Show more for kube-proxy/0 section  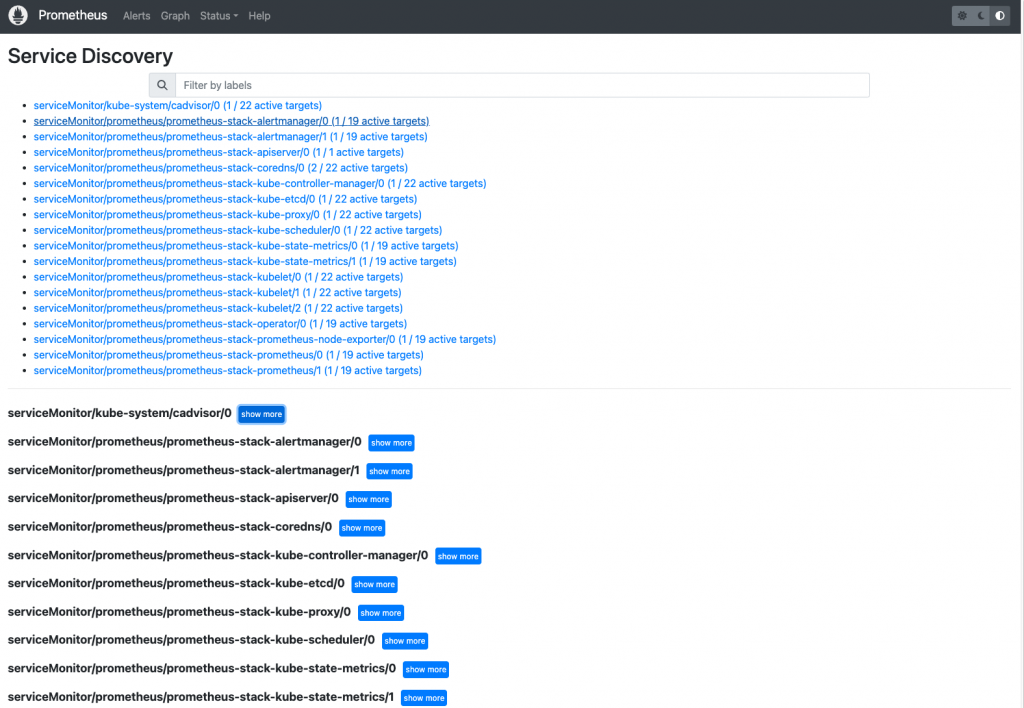381,613
